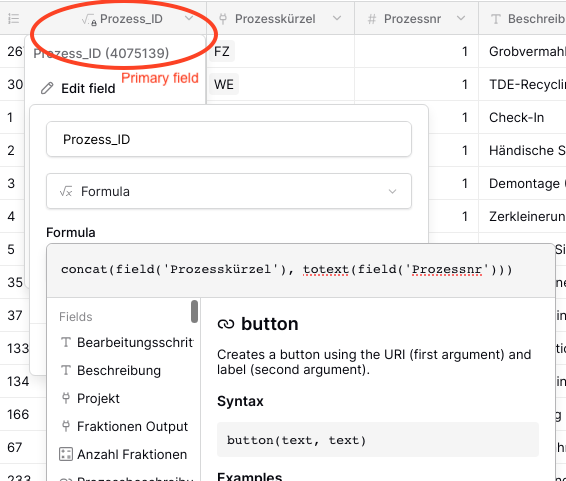
Task: Click the row count list icon in header
Action: [13, 18]
